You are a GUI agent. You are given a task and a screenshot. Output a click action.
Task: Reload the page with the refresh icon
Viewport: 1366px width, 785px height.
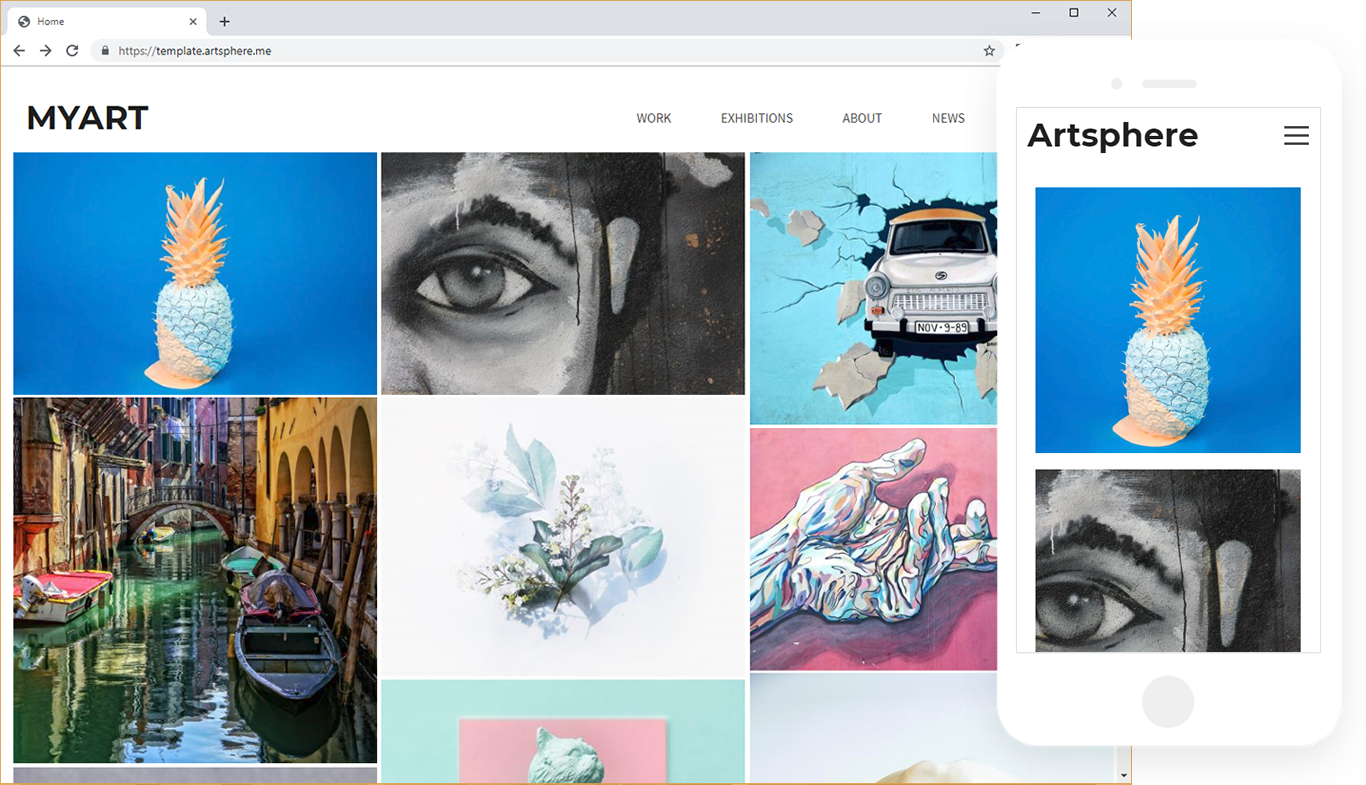[72, 51]
